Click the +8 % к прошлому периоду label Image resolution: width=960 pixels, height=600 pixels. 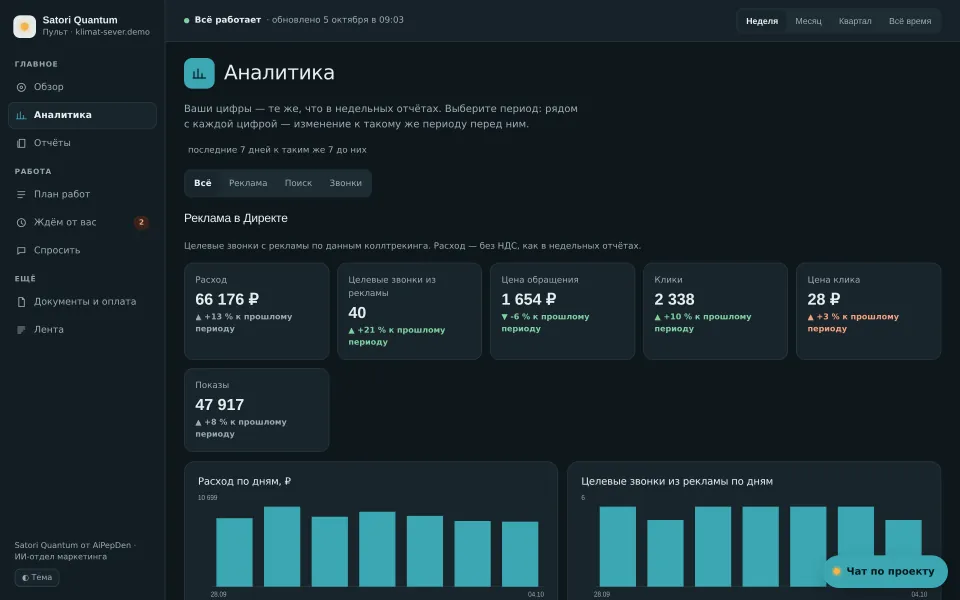coord(241,428)
